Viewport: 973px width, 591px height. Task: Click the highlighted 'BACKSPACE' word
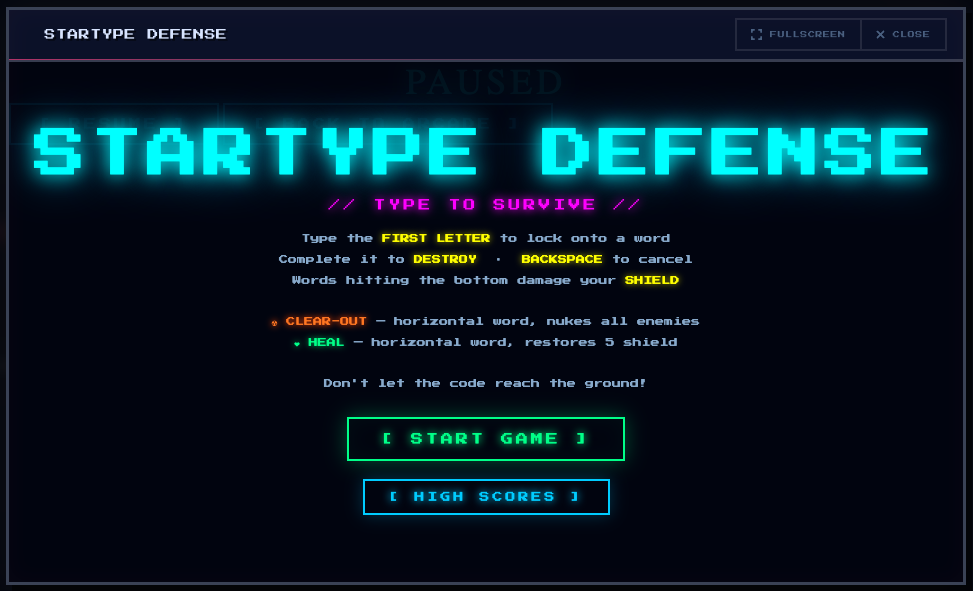point(562,259)
